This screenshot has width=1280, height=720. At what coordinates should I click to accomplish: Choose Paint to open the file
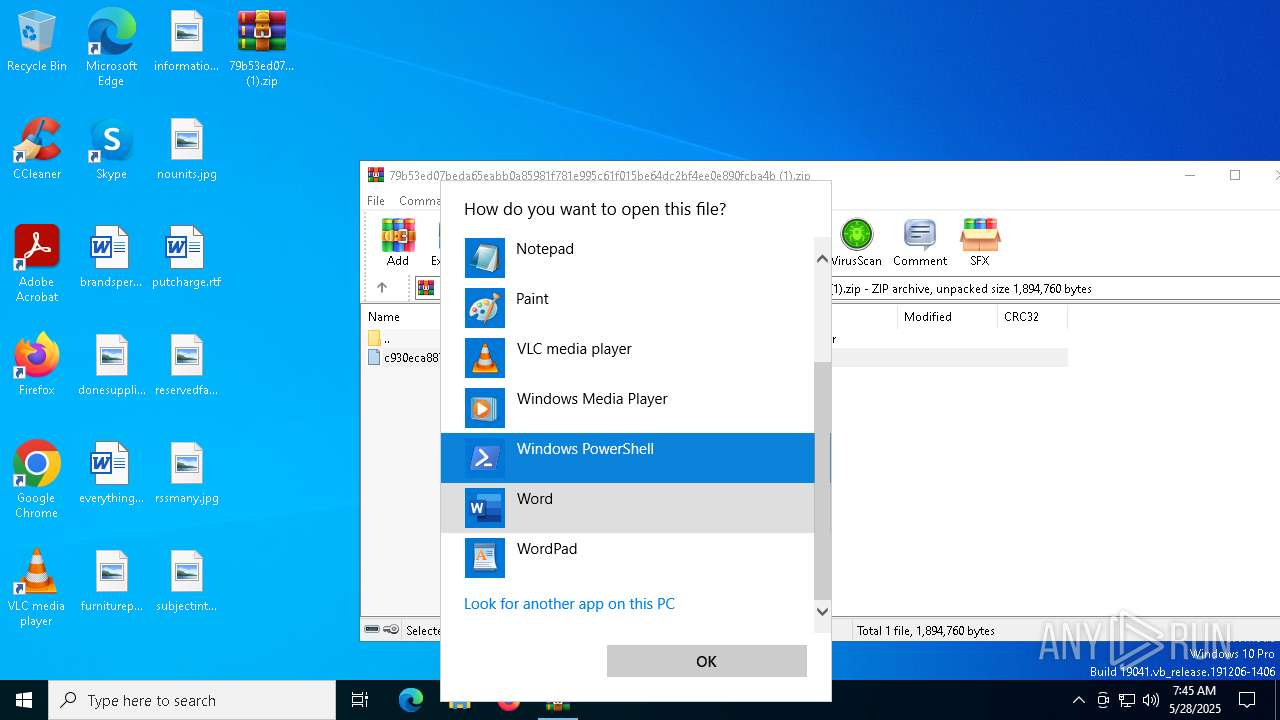tap(627, 308)
